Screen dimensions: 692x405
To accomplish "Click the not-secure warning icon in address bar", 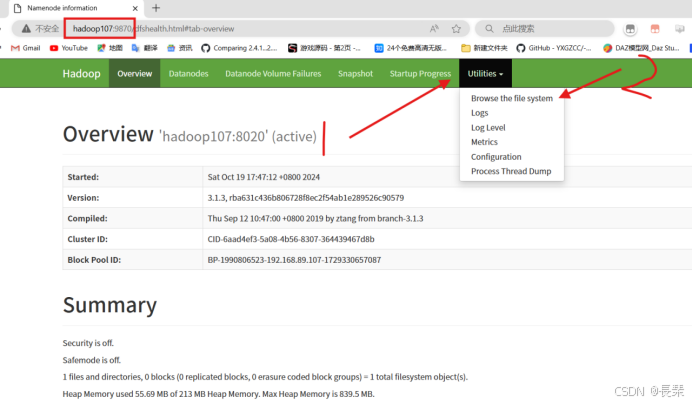I will [26, 29].
